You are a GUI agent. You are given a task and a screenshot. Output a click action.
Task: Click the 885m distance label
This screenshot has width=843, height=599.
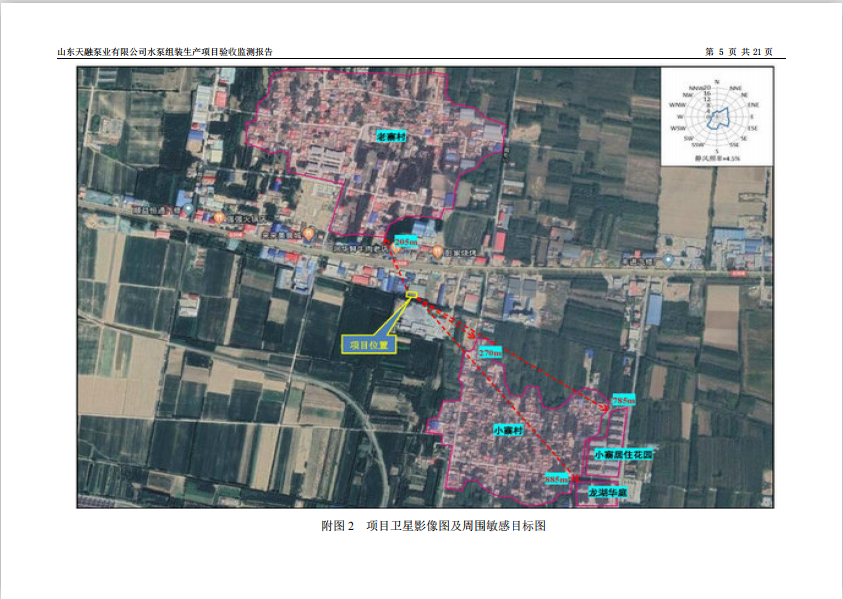point(556,479)
